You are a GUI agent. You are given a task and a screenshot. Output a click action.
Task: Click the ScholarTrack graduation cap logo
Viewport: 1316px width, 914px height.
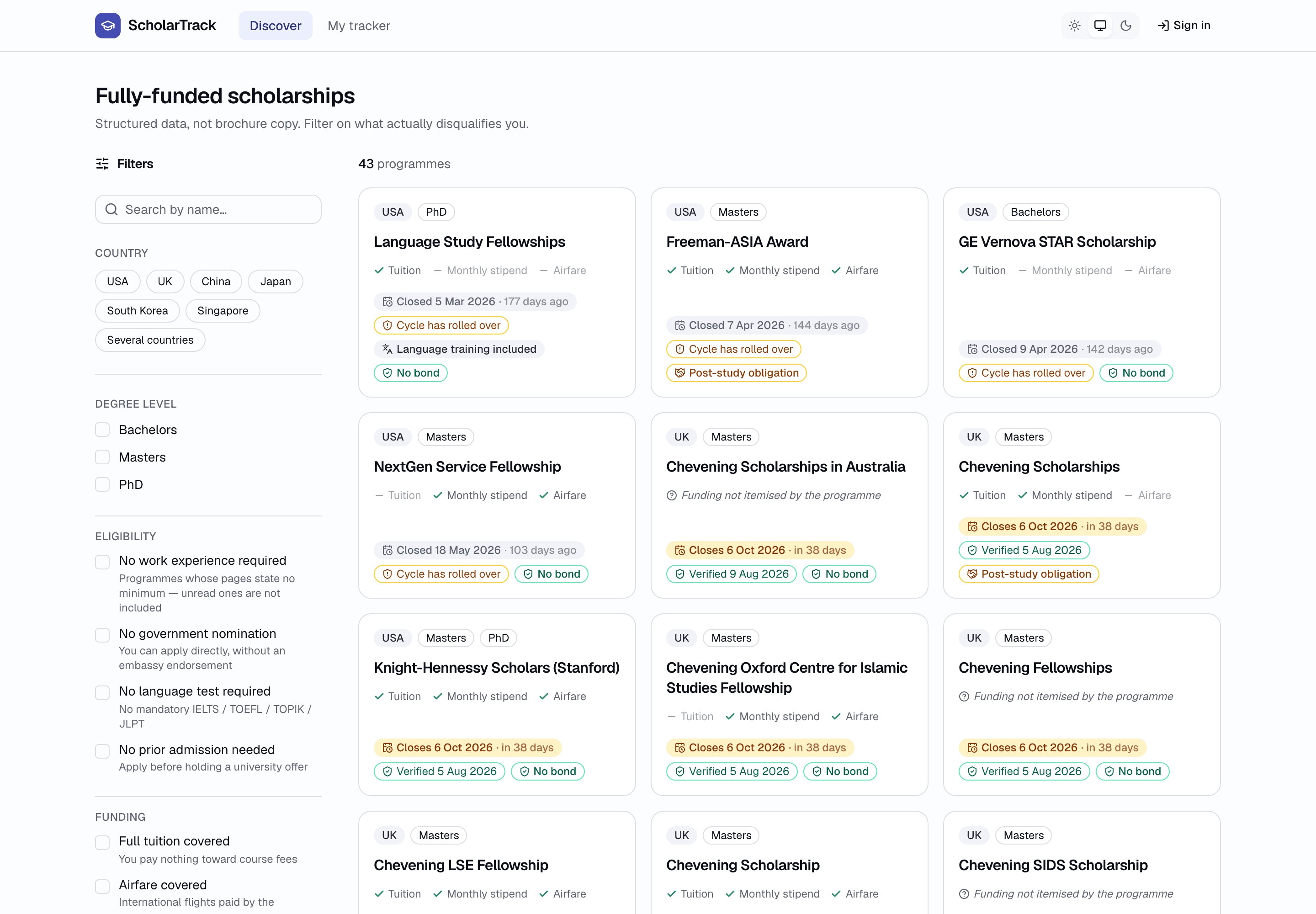(108, 26)
